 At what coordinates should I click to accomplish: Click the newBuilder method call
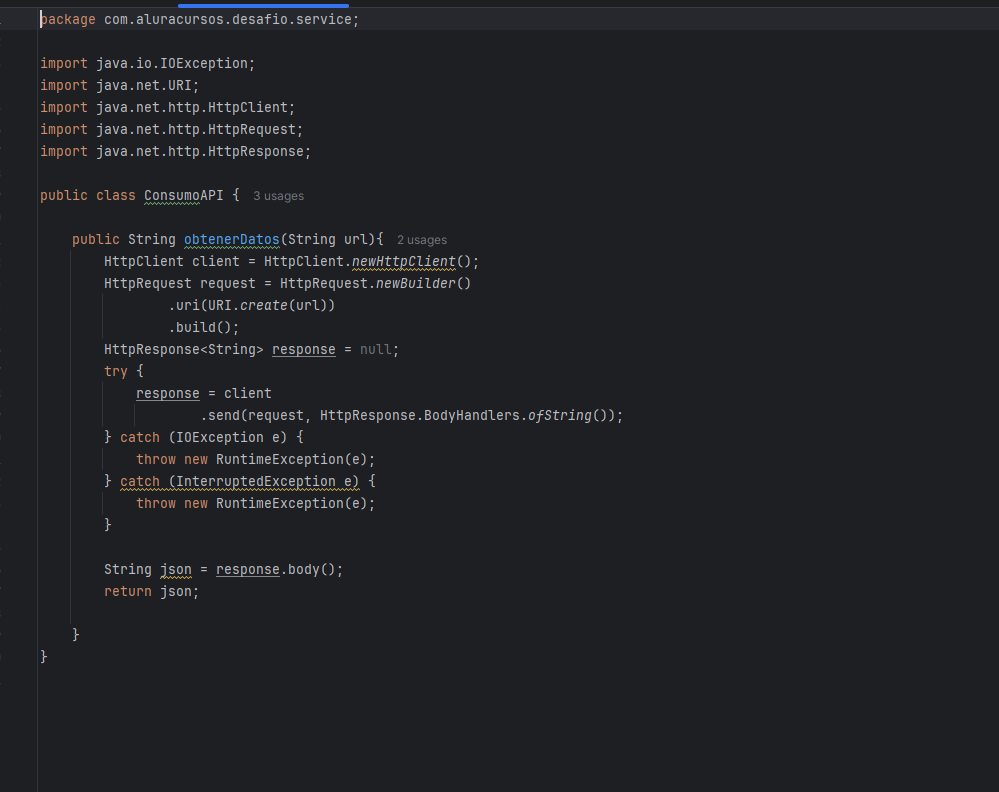pos(415,284)
